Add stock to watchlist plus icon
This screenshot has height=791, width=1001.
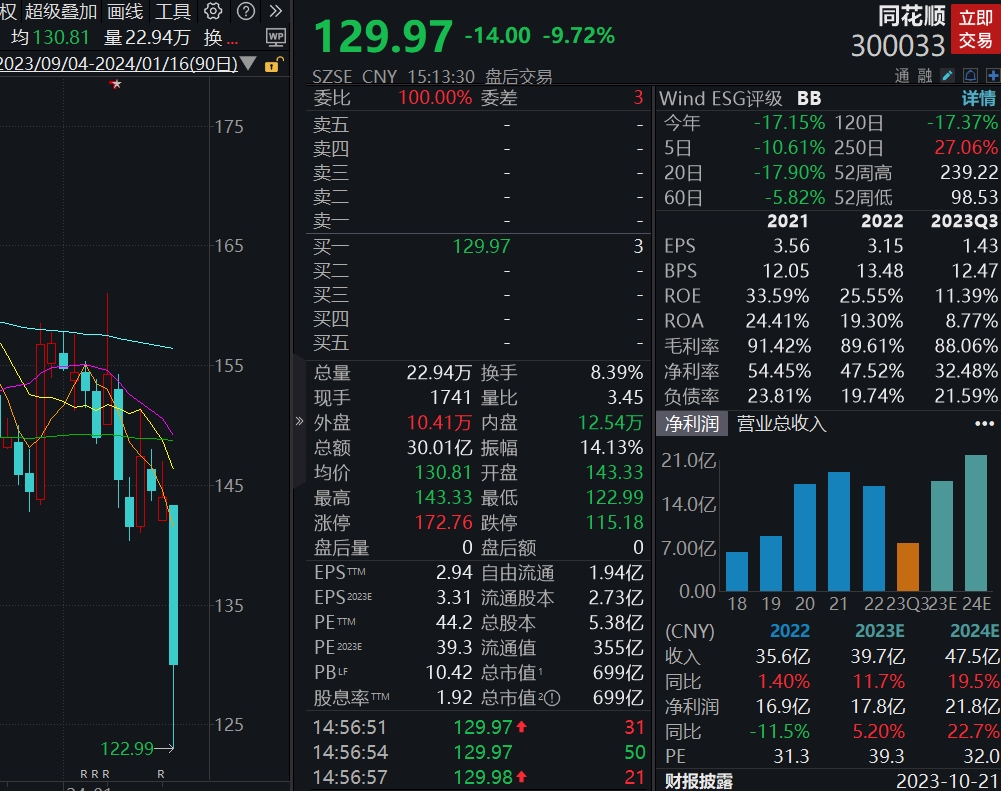(x=993, y=75)
